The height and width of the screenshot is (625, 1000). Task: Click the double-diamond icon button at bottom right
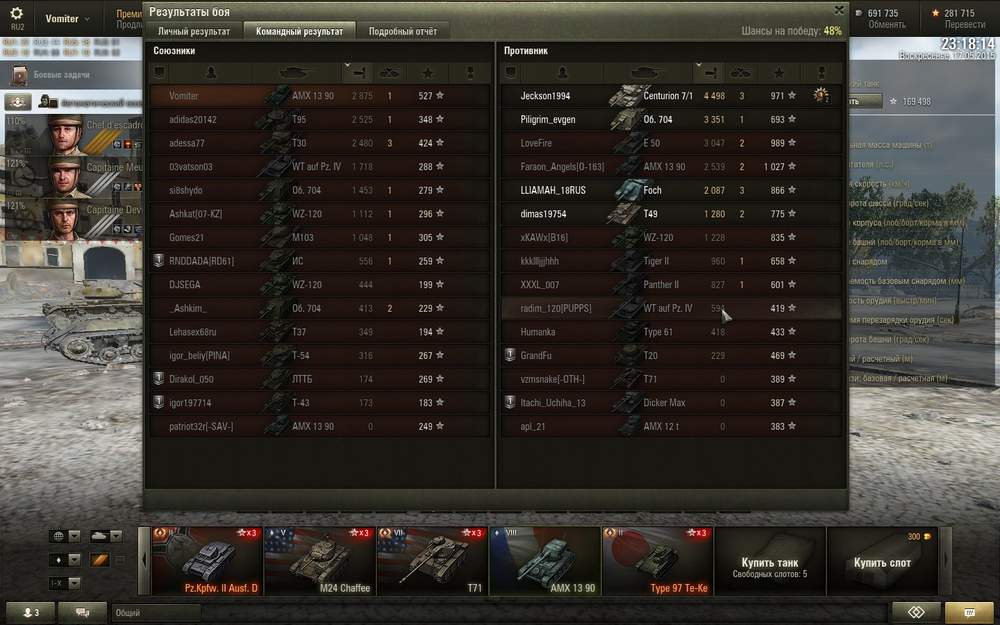[916, 612]
